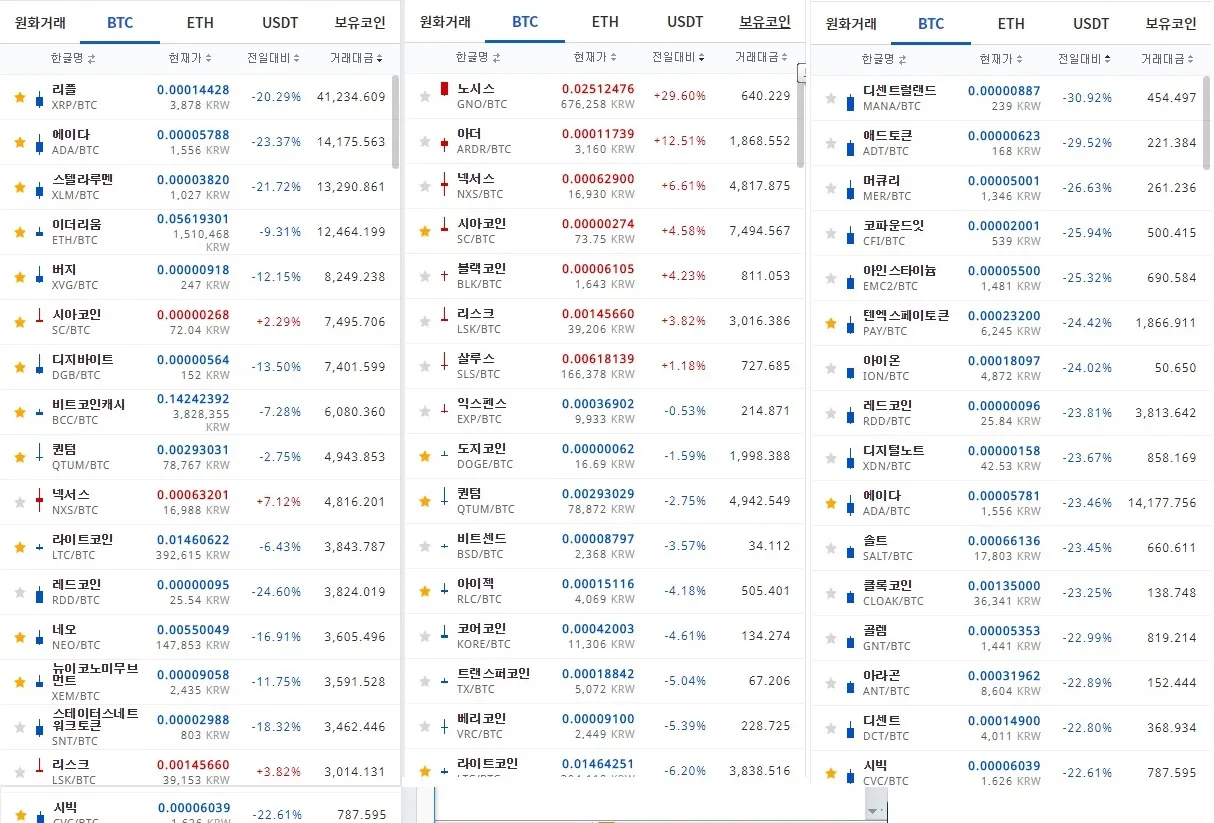This screenshot has height=823, width=1214.
Task: Sort the middle panel by 전일대비
Action: pos(679,58)
